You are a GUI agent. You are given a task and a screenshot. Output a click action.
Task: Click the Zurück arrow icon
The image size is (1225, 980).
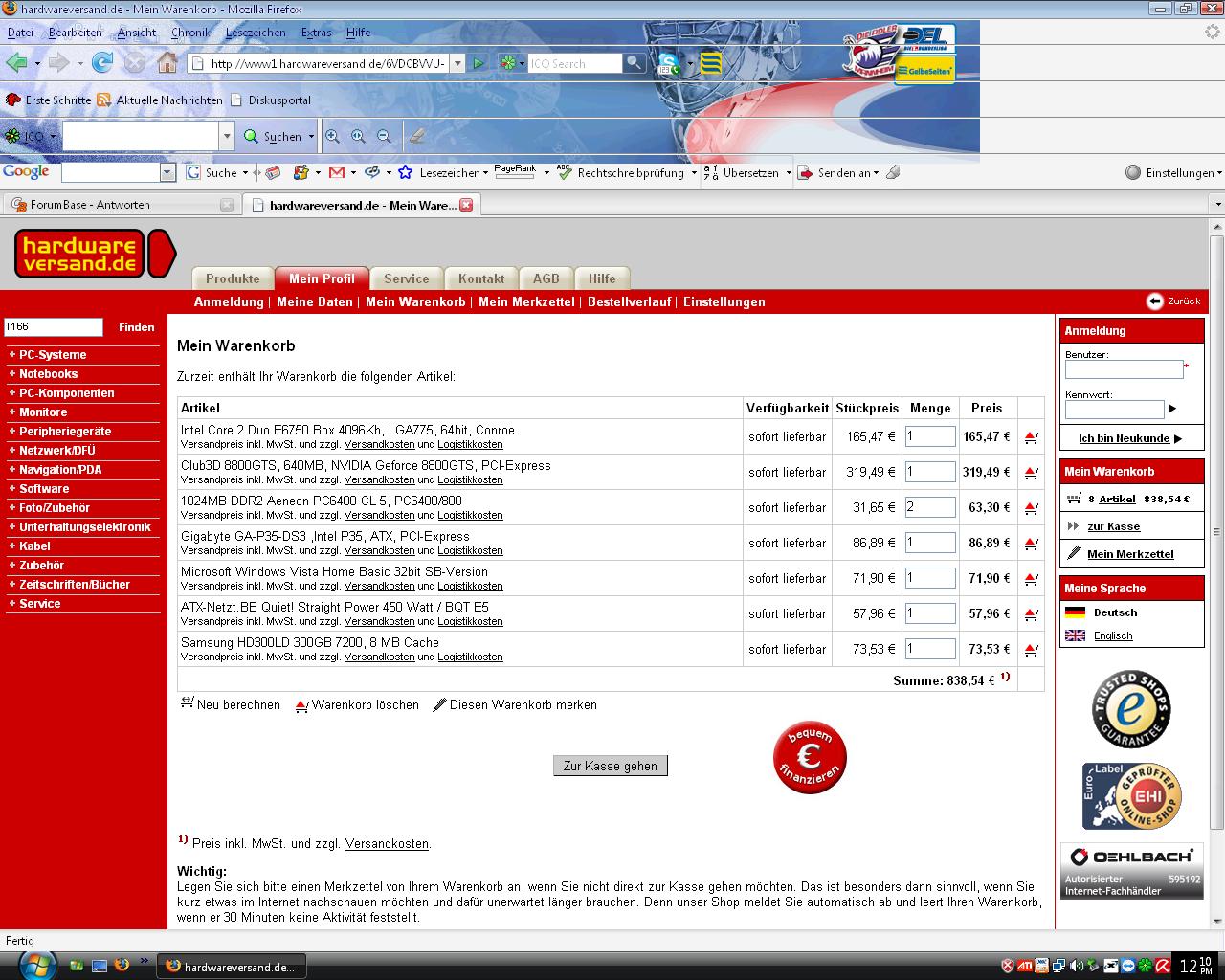tap(1155, 301)
